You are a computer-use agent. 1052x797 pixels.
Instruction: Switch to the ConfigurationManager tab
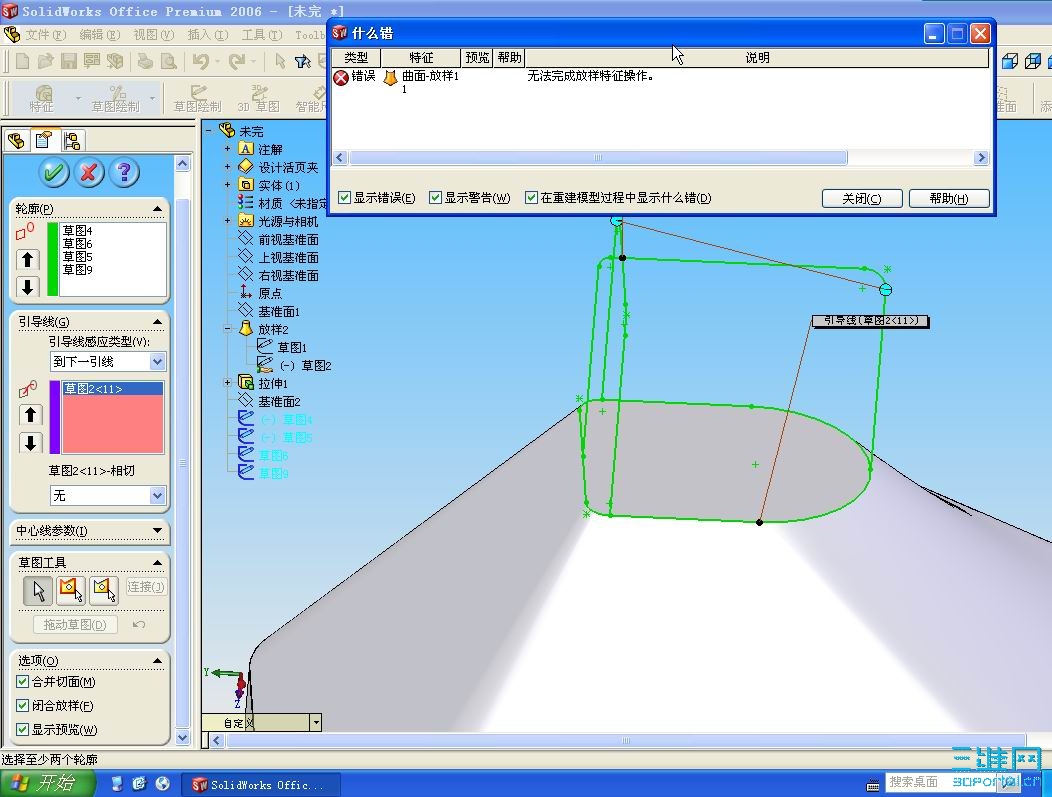point(72,140)
